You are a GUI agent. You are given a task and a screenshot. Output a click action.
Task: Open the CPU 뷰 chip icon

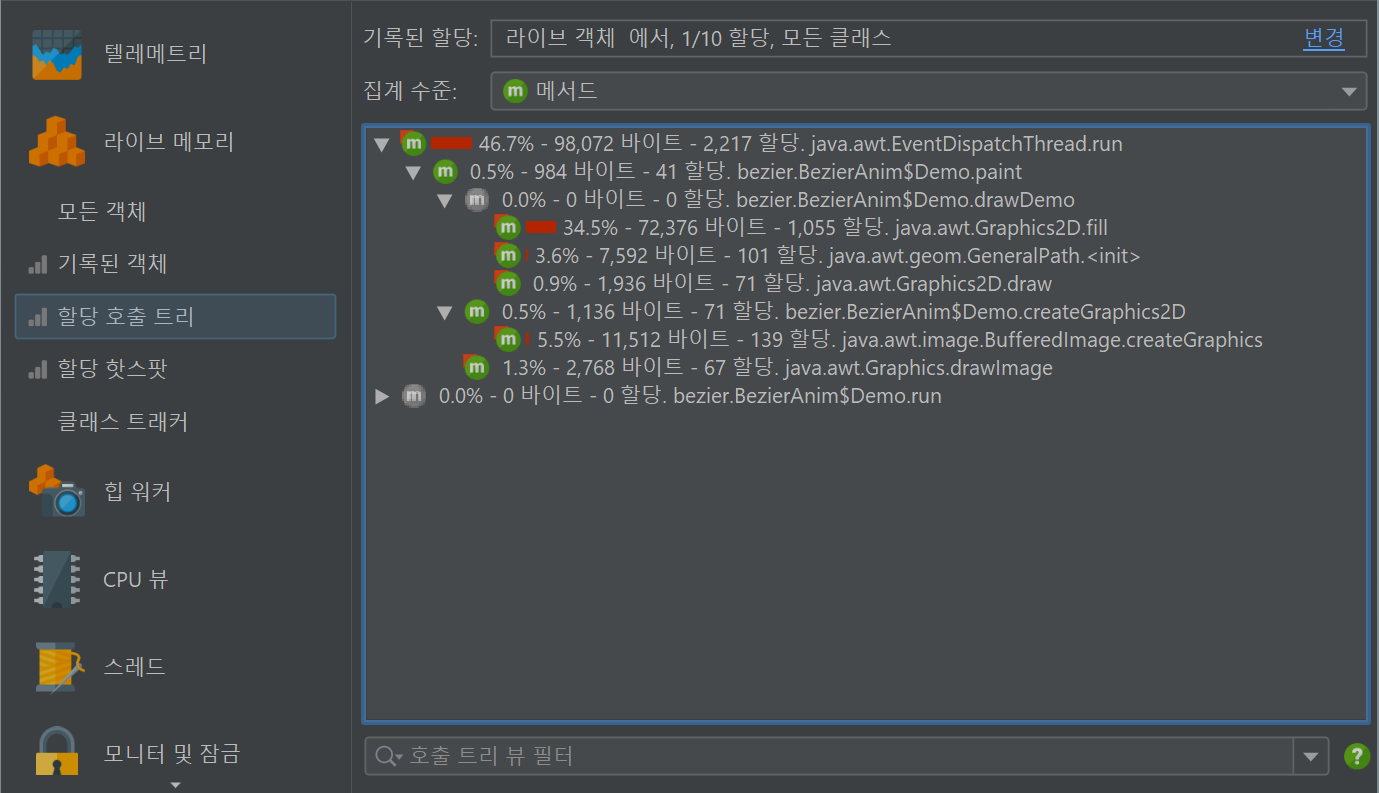57,579
